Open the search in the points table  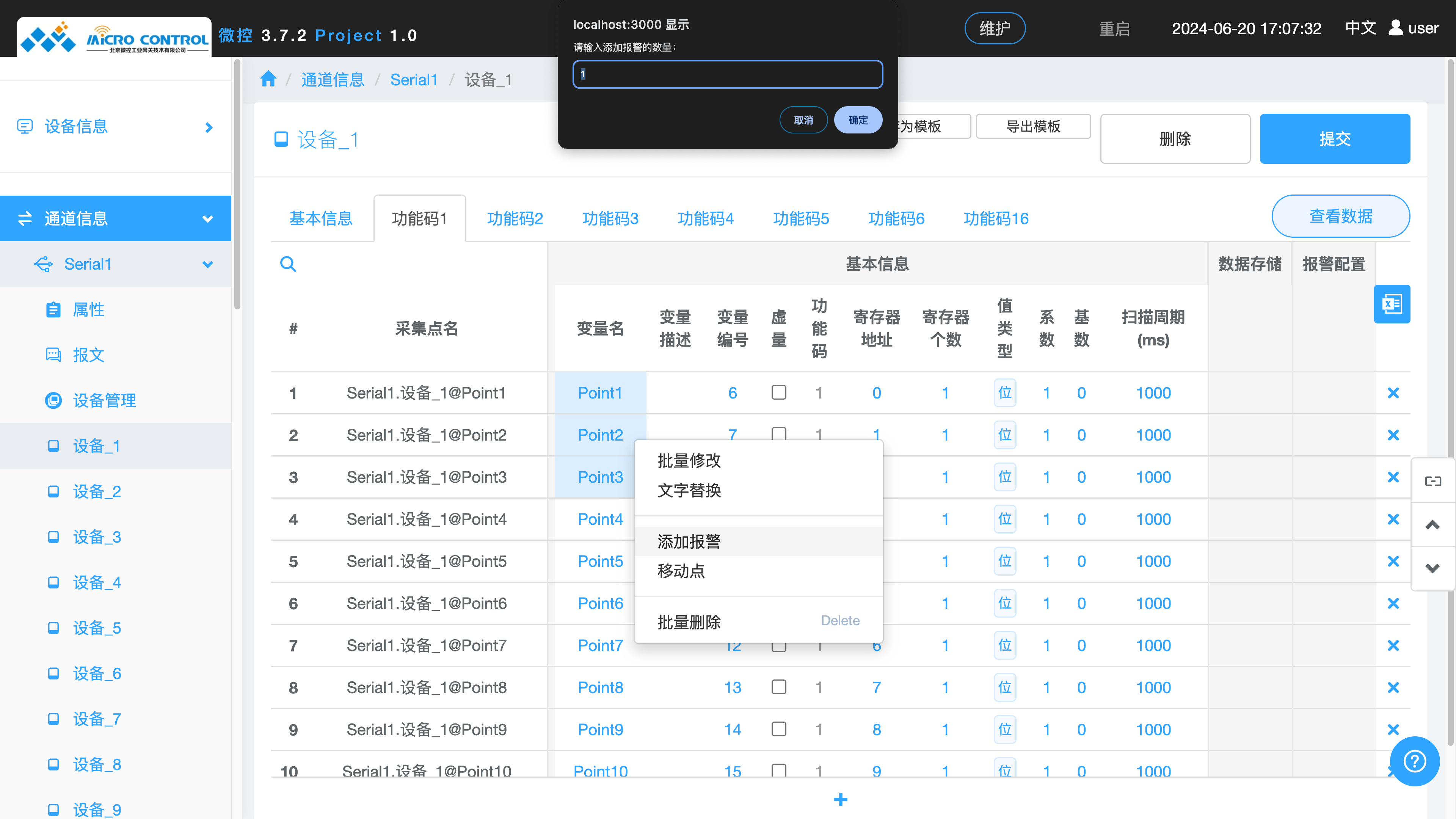[288, 264]
